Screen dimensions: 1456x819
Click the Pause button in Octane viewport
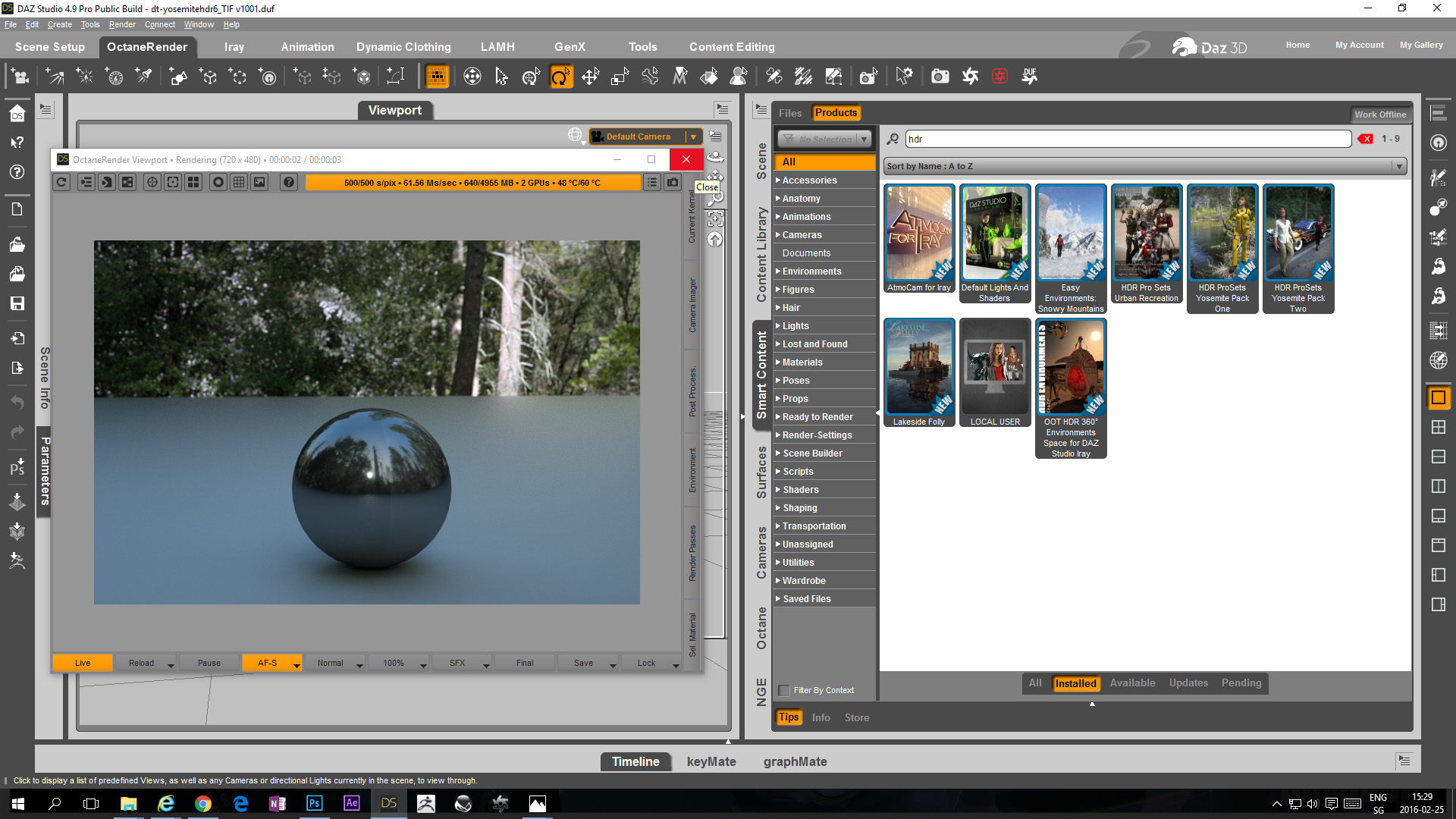[209, 663]
